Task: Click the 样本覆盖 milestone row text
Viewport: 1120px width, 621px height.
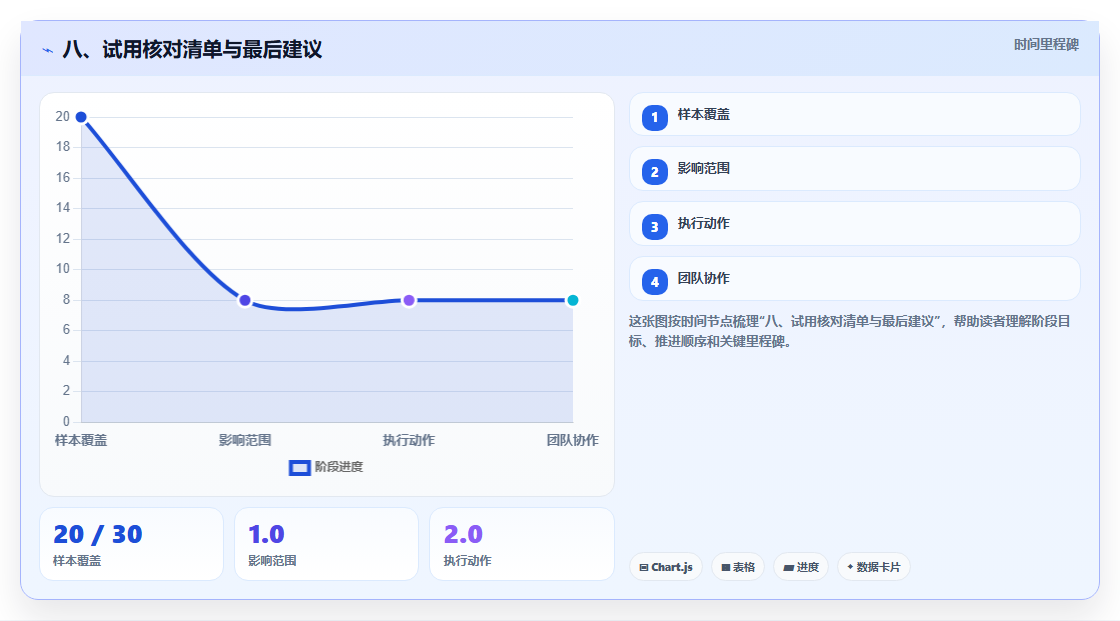Action: coord(704,114)
